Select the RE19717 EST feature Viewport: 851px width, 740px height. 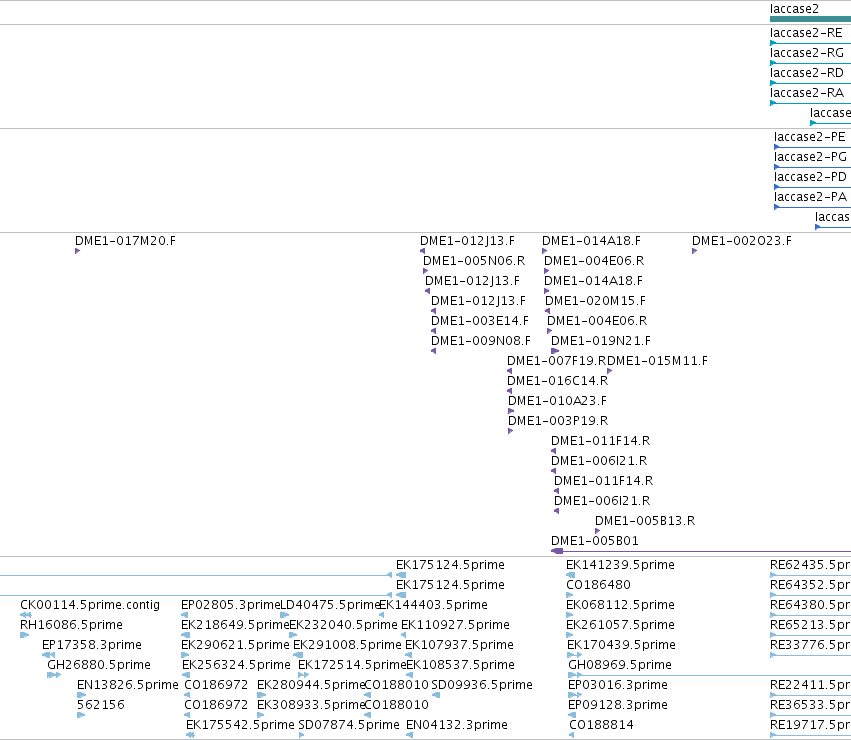pyautogui.click(x=810, y=725)
